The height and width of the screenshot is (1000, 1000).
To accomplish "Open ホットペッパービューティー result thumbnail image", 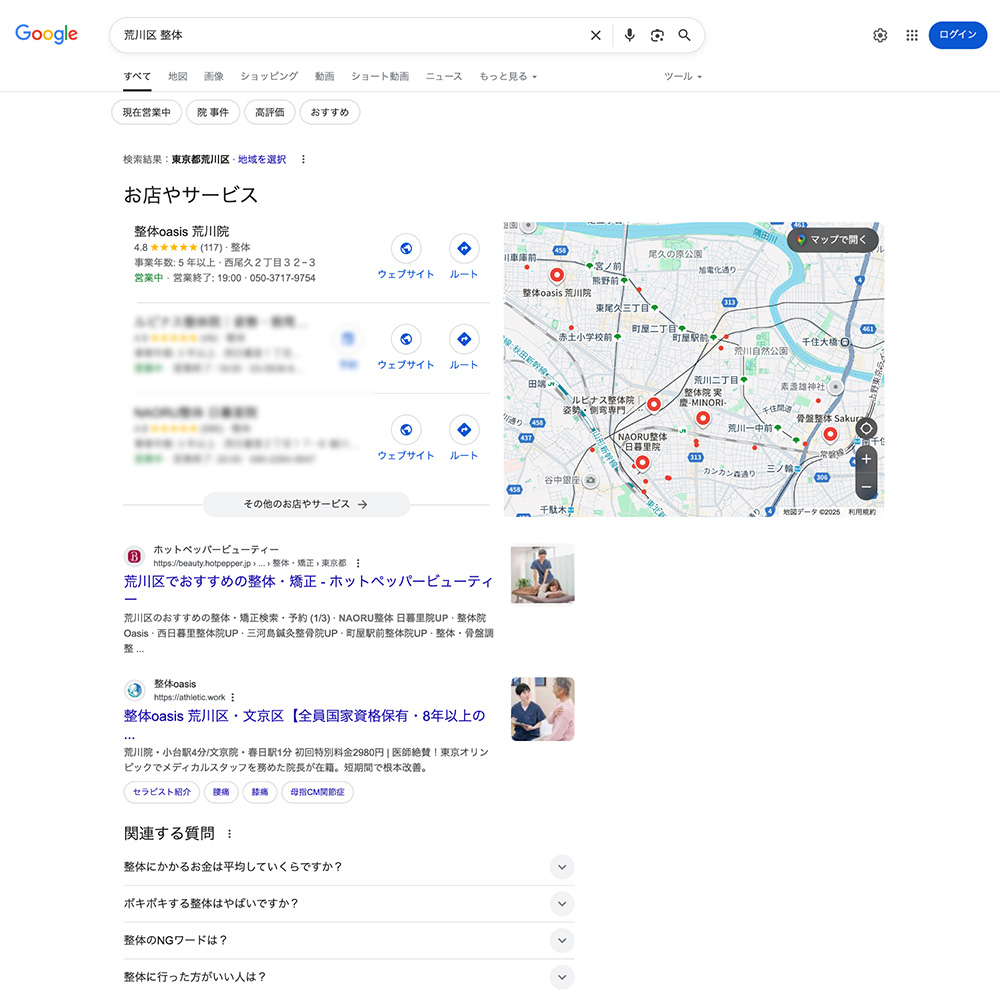I will point(543,574).
